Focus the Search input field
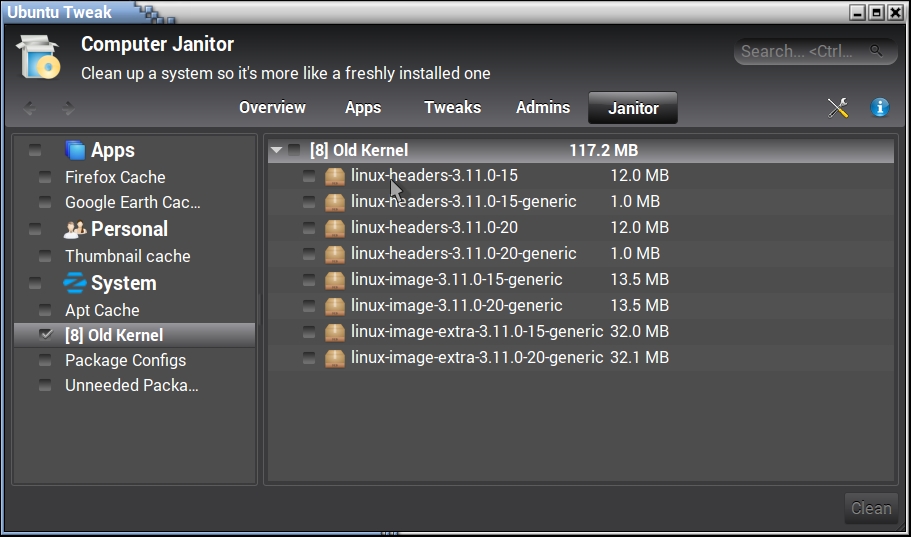Viewport: 911px width, 537px height. pyautogui.click(x=802, y=51)
